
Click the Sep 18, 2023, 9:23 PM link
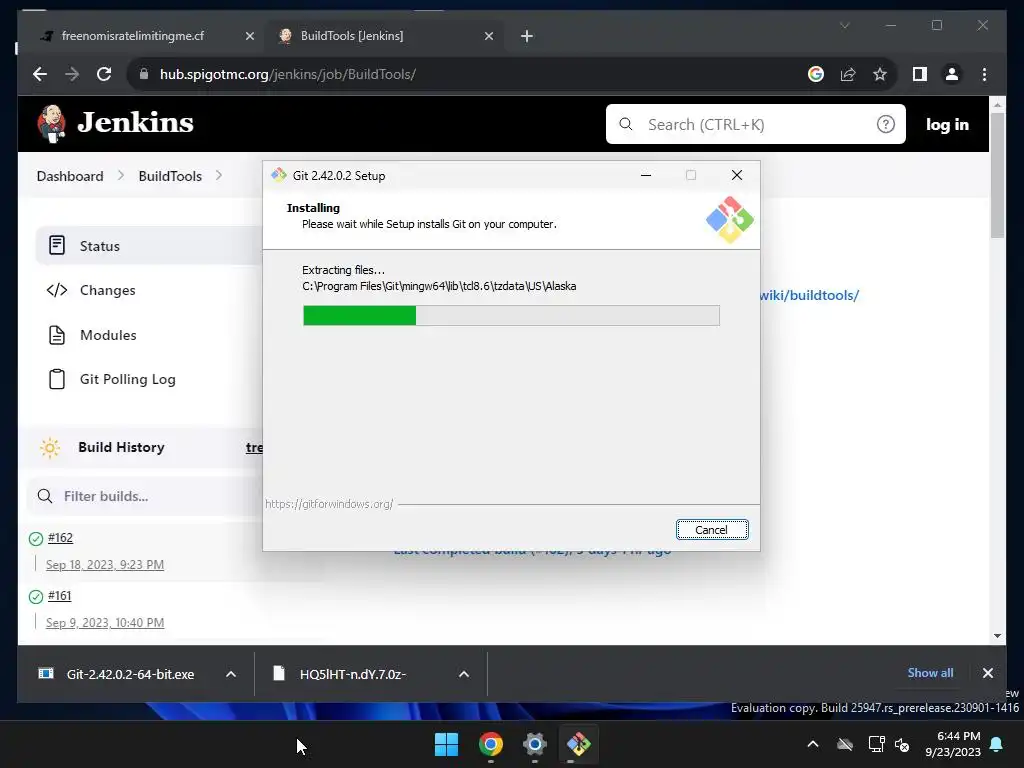pos(104,564)
